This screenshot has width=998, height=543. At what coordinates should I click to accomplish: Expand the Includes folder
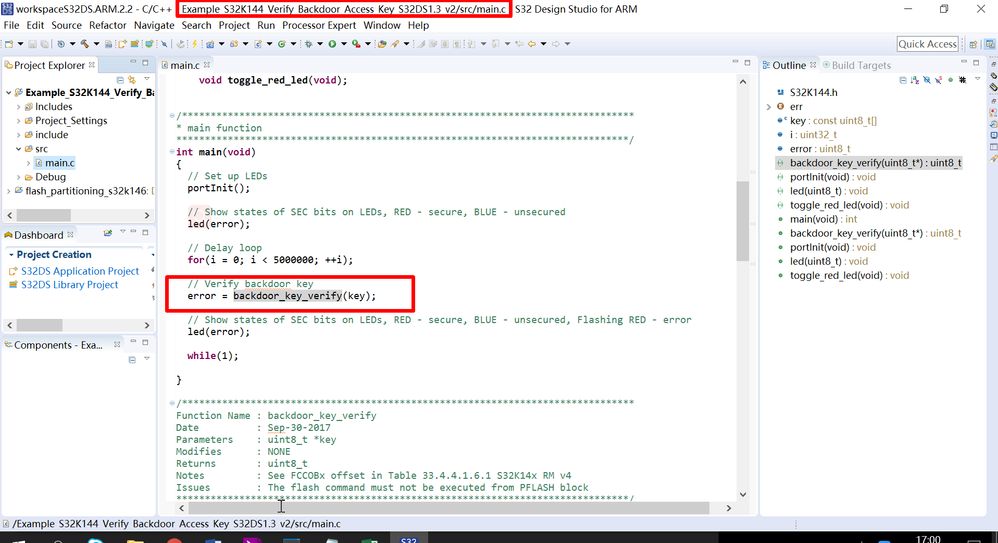(18, 107)
